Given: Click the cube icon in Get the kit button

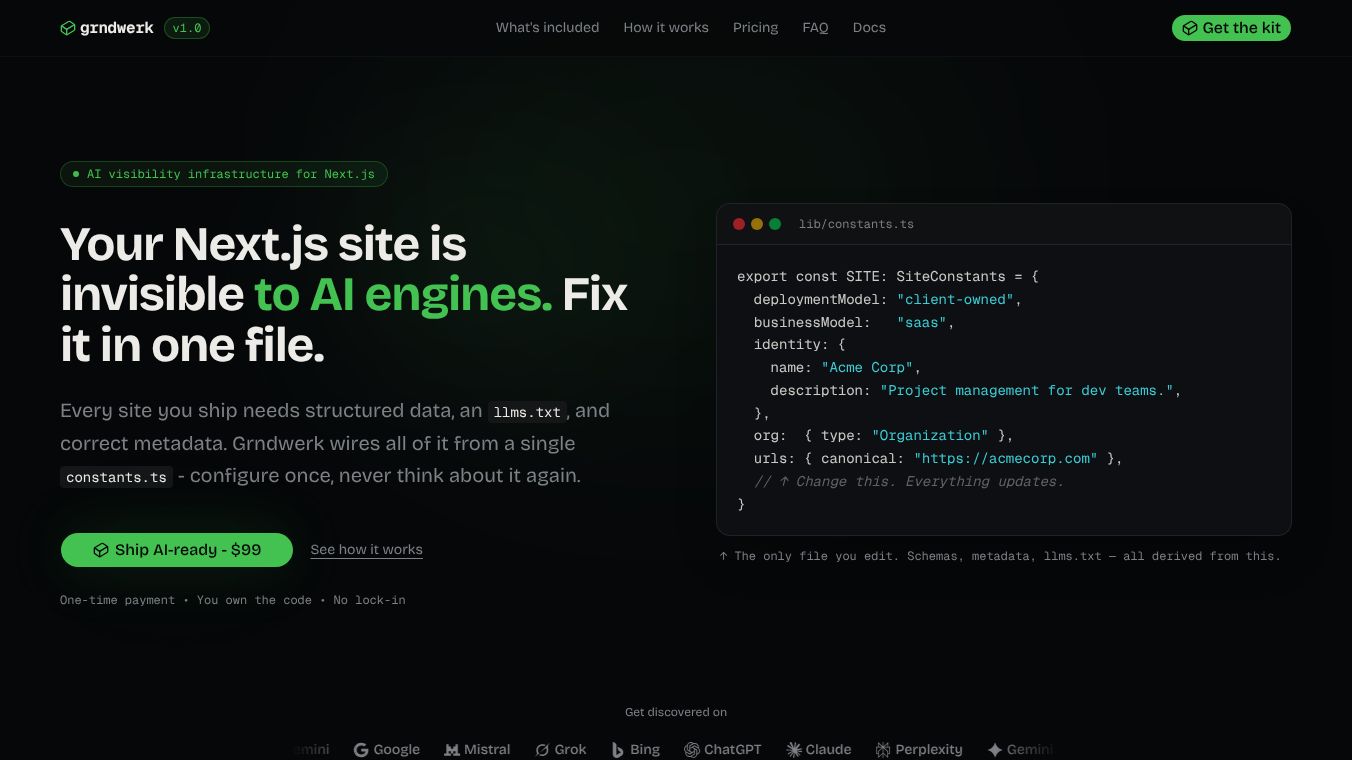Looking at the screenshot, I should 1190,28.
